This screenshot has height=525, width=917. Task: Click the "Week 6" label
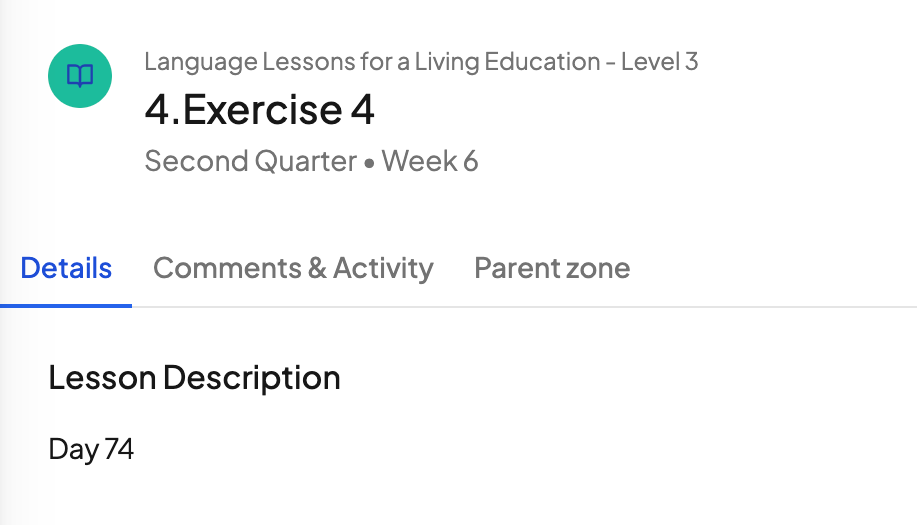tap(430, 161)
